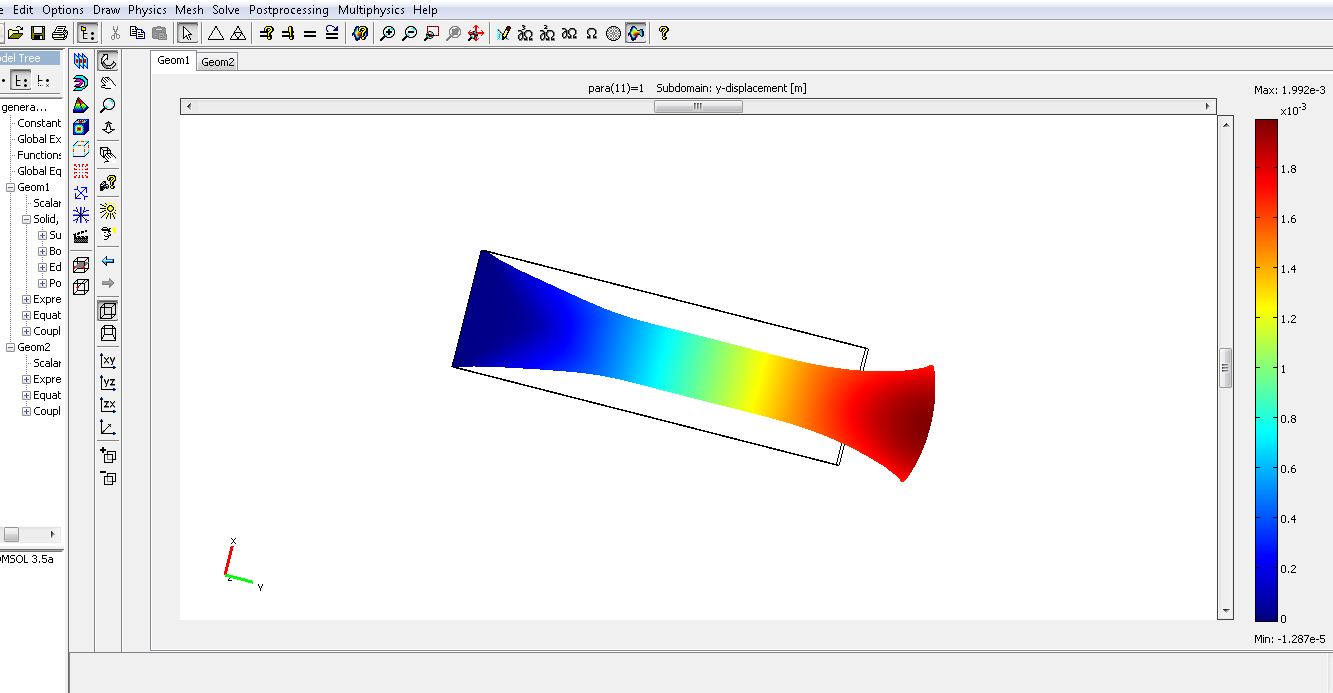Click the Zoom Out magnifier icon
This screenshot has height=693, width=1333.
(410, 33)
